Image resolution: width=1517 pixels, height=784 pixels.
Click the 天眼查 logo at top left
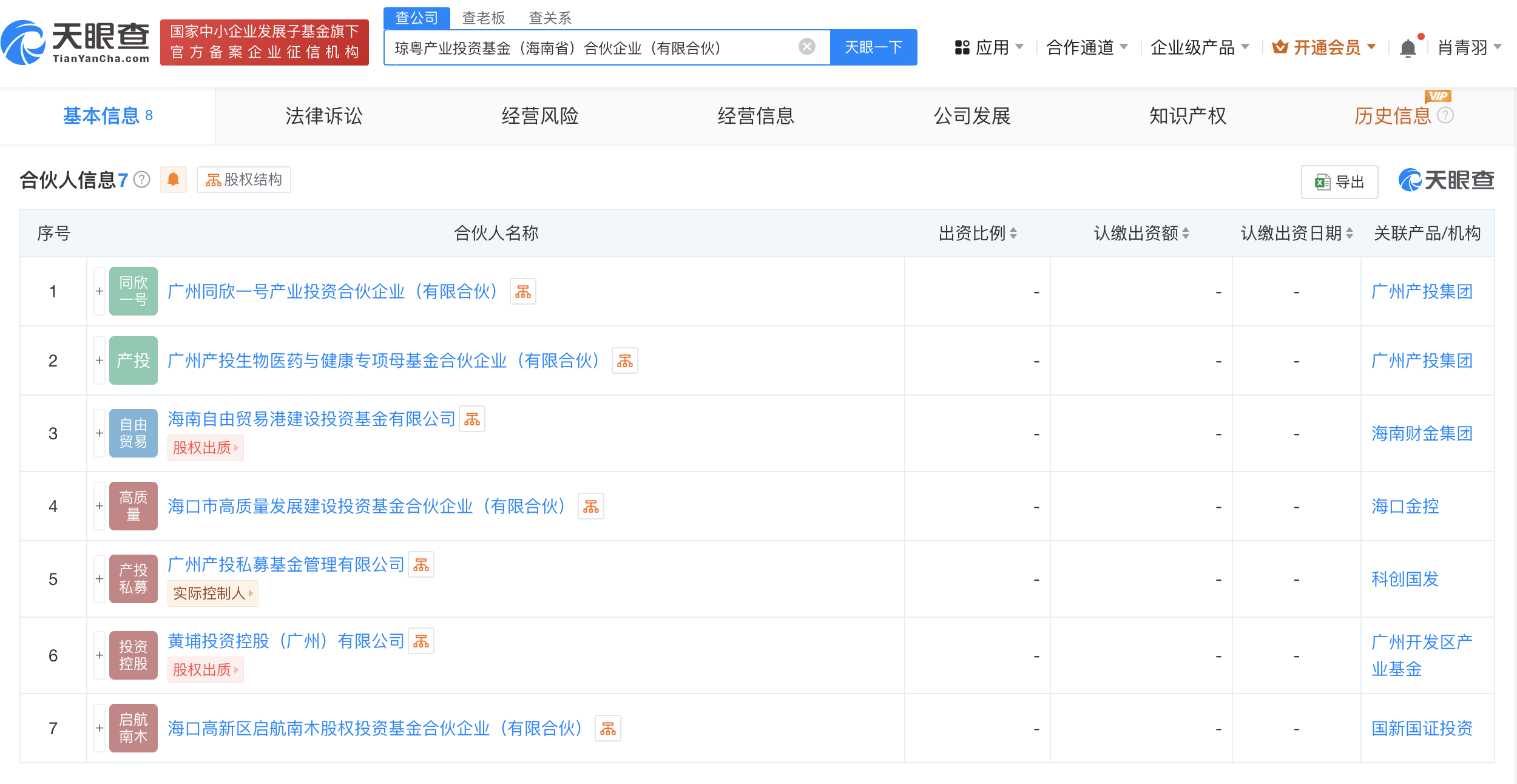coord(76,42)
